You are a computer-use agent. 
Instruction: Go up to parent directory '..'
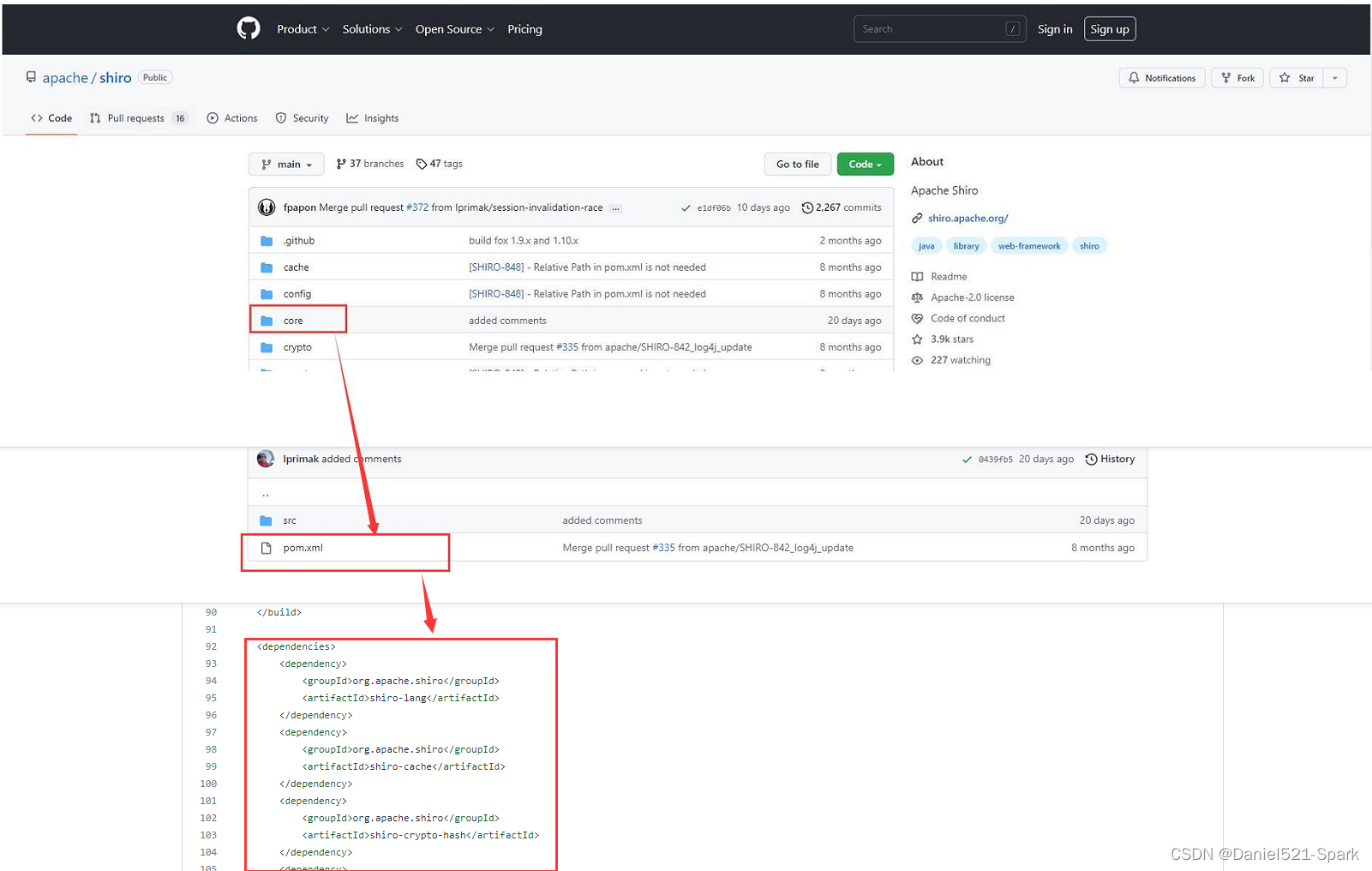[266, 494]
